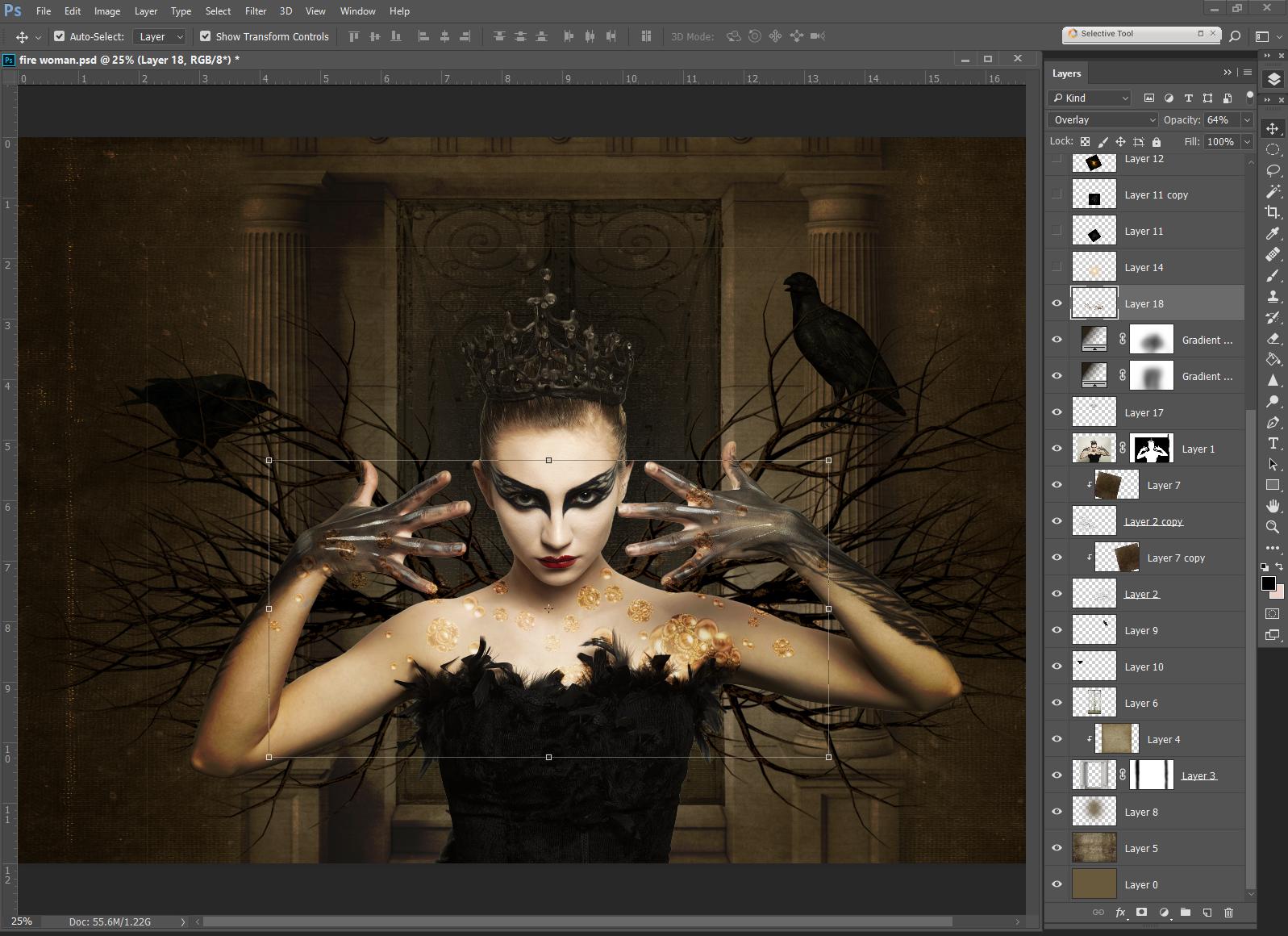Click the foreground color swatch
This screenshot has height=936, width=1288.
[1268, 583]
